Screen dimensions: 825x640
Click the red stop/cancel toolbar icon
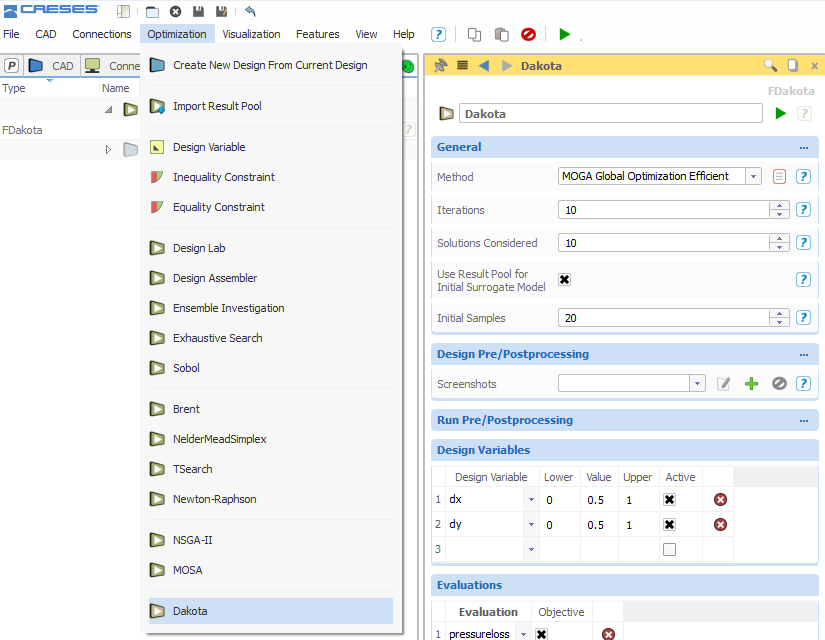(528, 35)
